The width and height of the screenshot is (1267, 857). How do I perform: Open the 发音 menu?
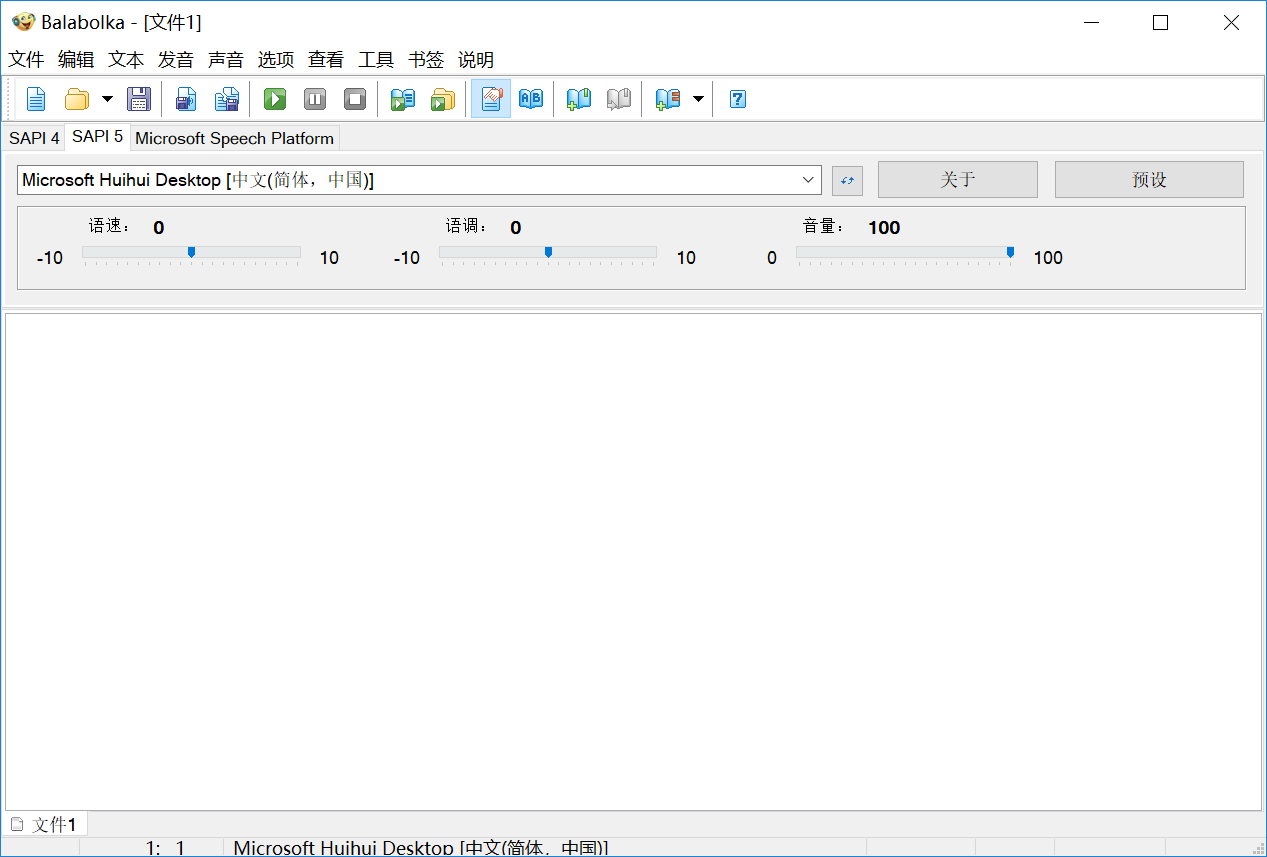[x=176, y=60]
